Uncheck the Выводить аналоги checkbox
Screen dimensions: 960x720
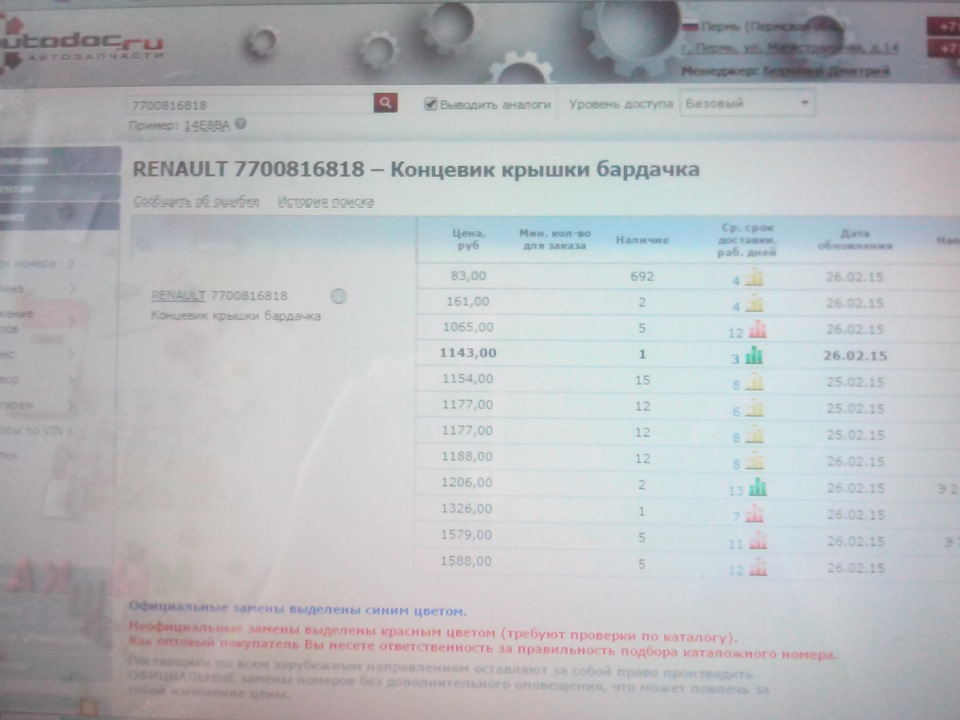click(x=430, y=103)
